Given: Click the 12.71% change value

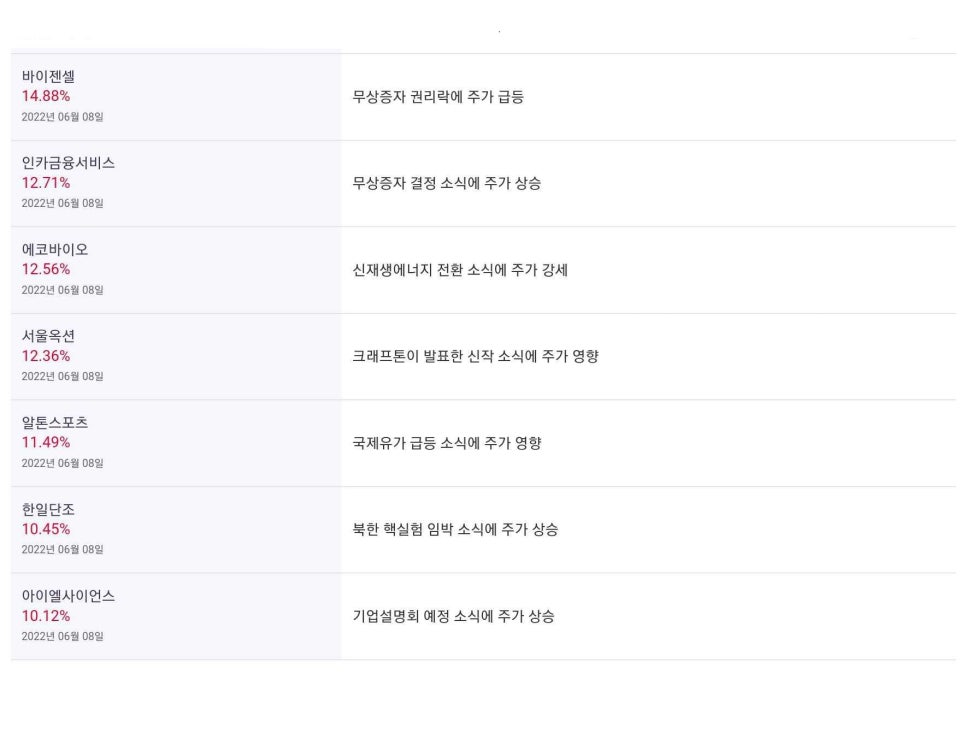Looking at the screenshot, I should 46,183.
